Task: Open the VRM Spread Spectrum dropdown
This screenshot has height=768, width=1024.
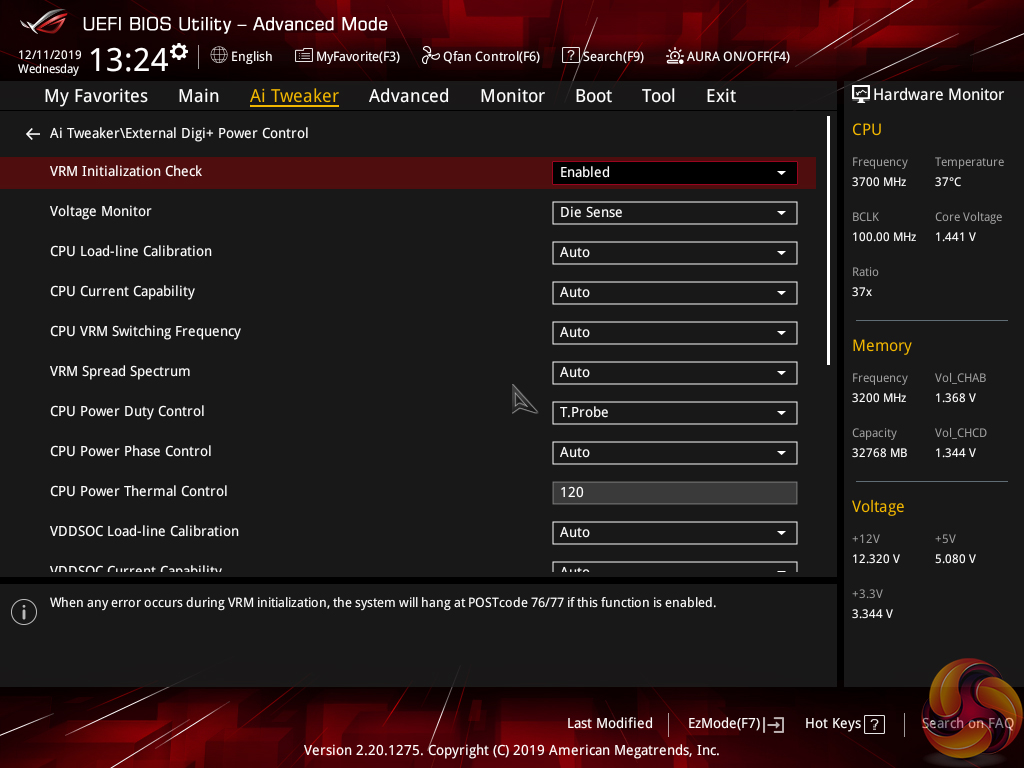Action: click(674, 373)
